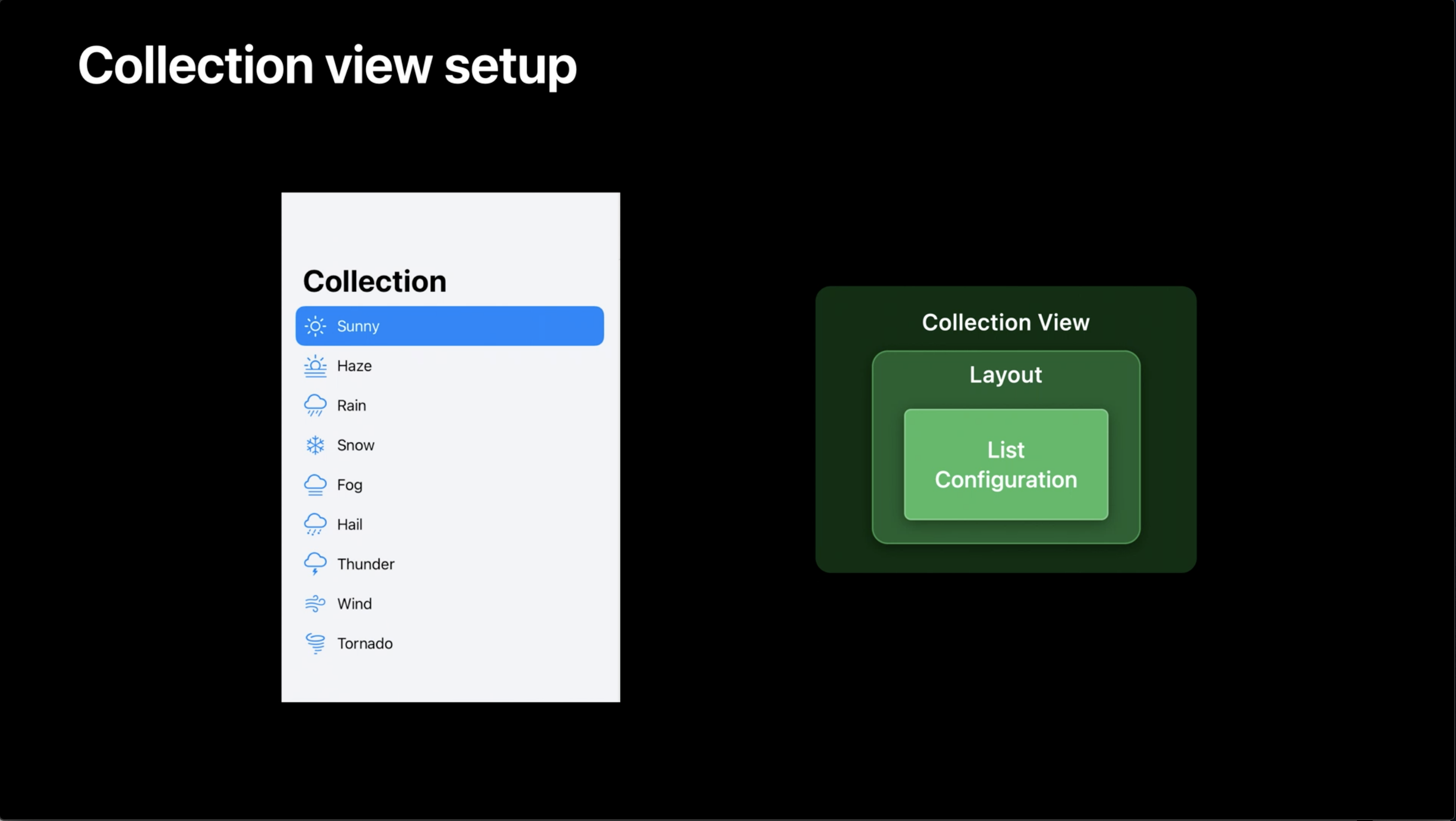Click the Hail cloud icon

pos(315,524)
